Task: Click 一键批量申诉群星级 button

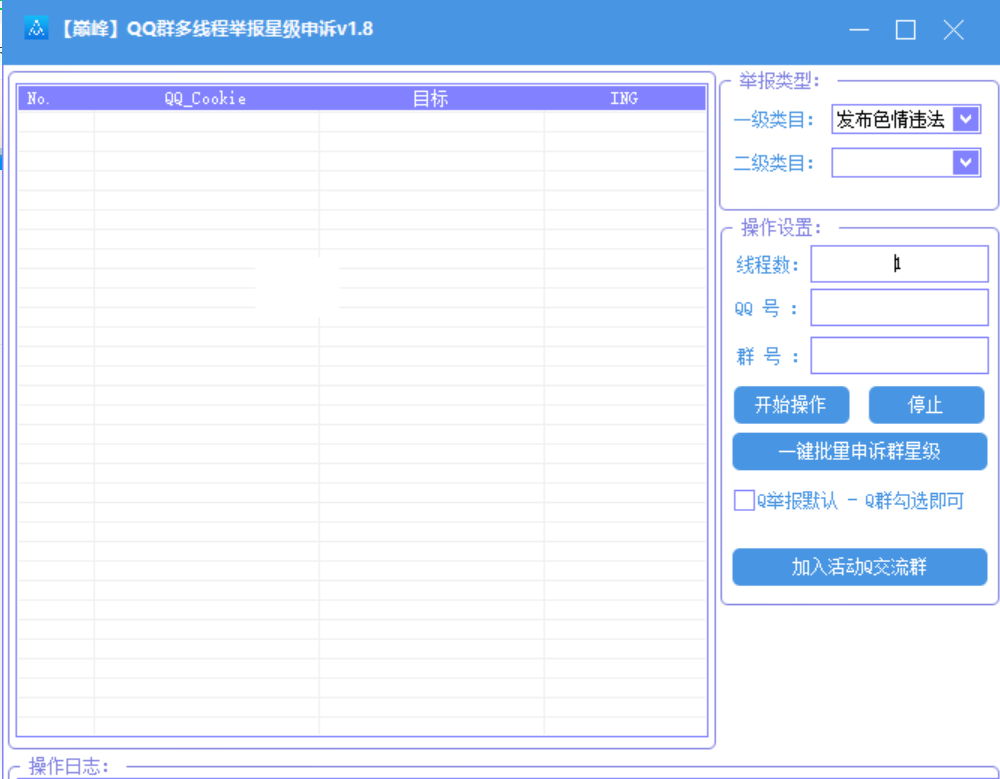Action: pos(859,451)
